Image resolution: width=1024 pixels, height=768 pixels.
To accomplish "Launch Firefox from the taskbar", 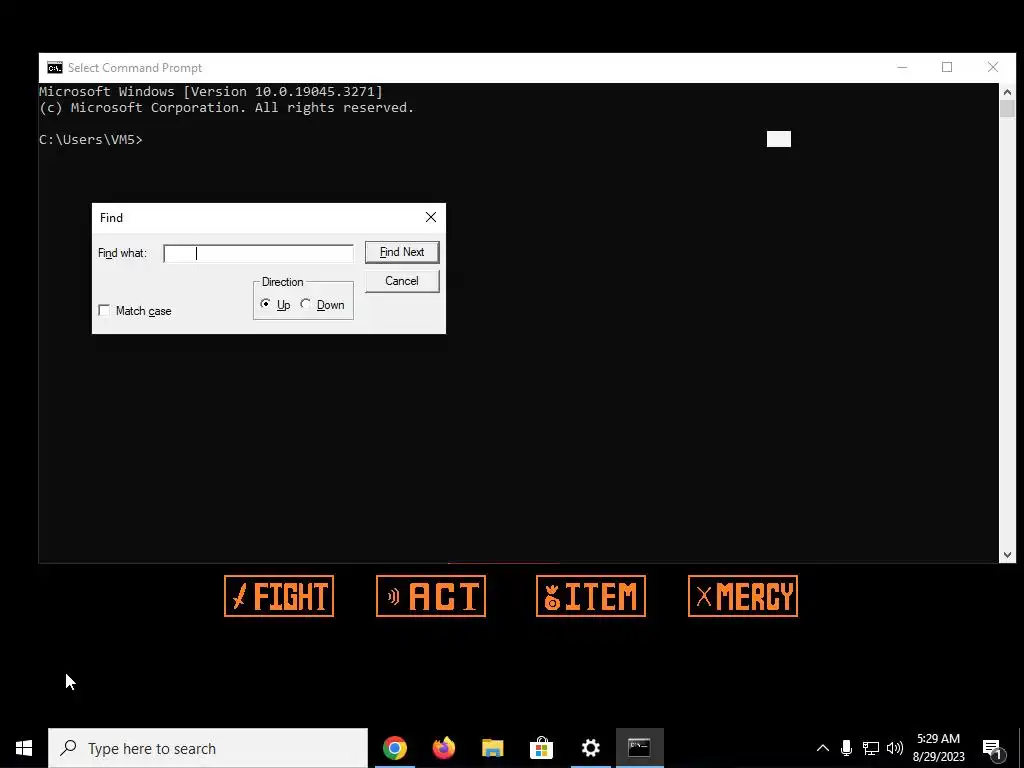I will [443, 748].
